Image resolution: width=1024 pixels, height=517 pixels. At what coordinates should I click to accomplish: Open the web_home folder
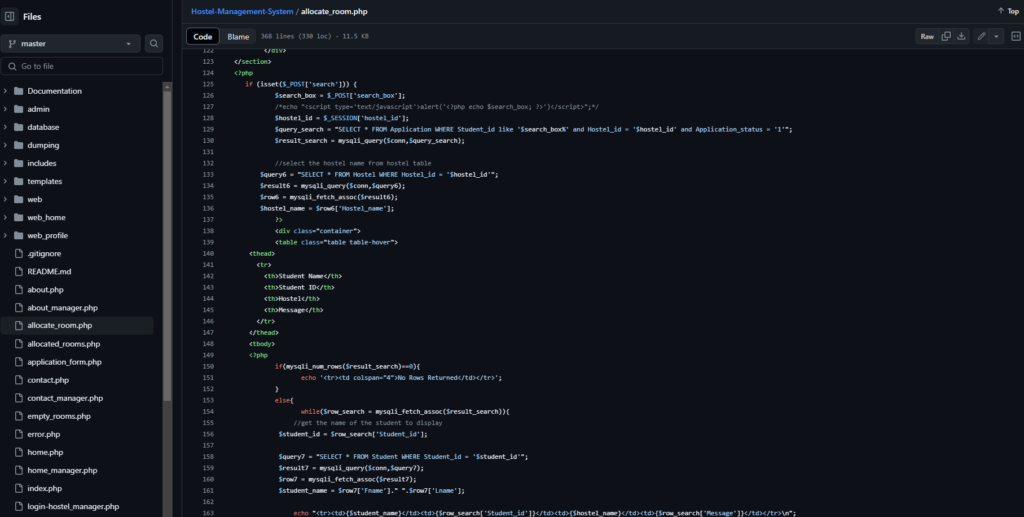46,217
